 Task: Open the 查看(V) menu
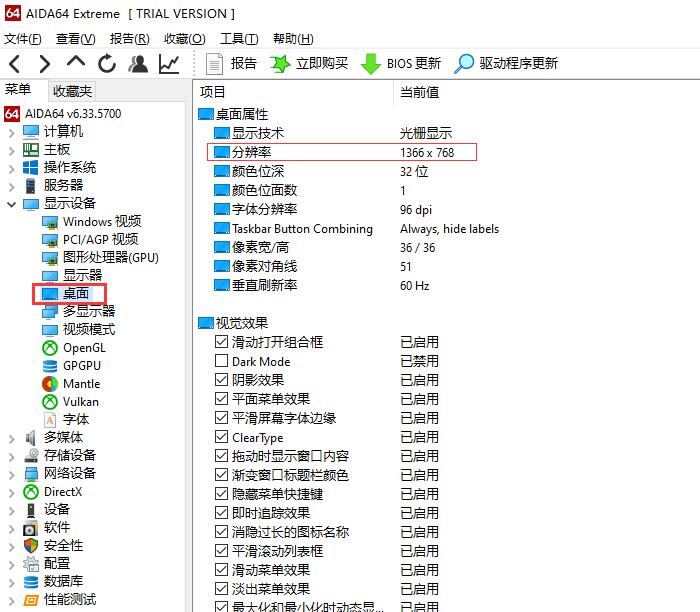point(75,39)
